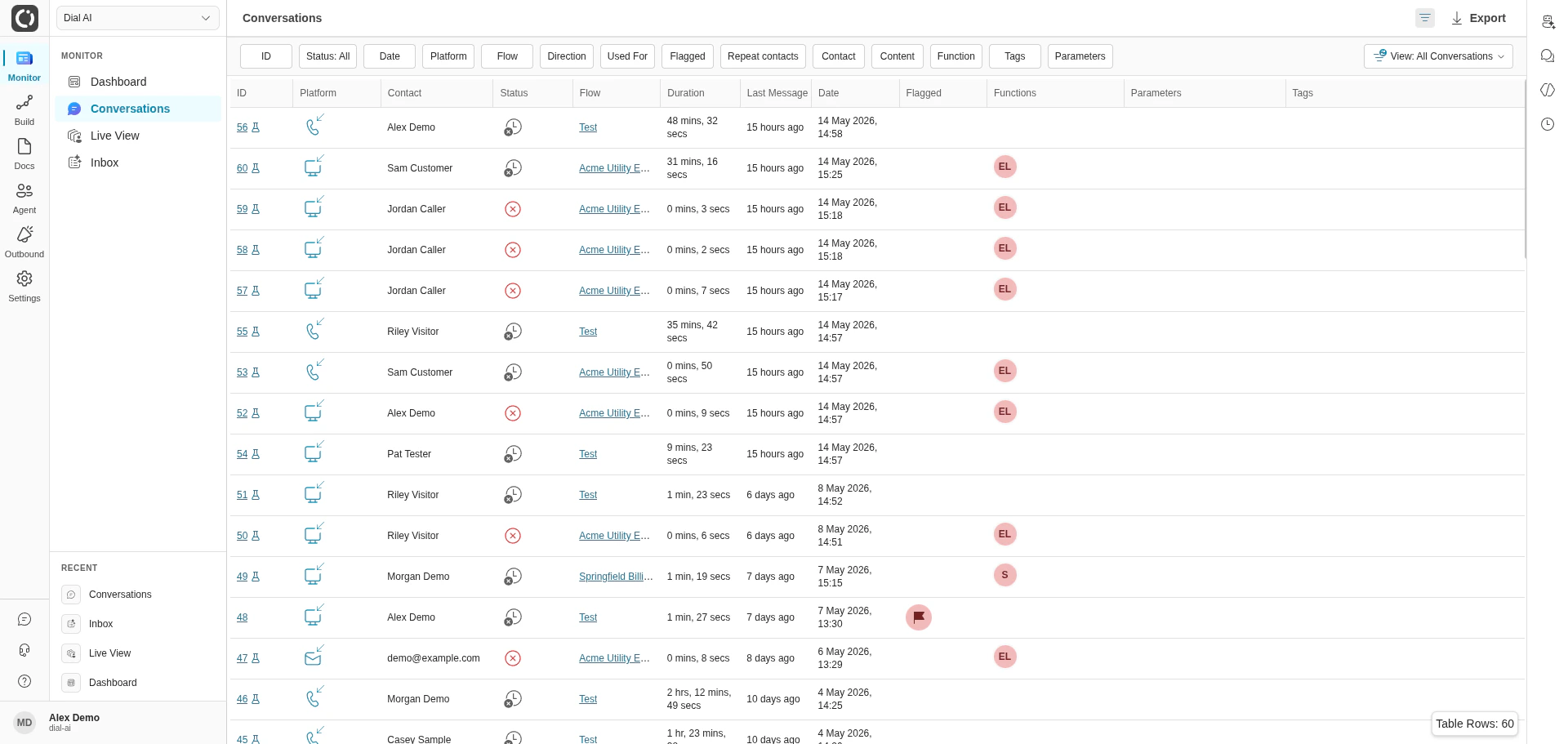Click the code brackets icon in right rail

pyautogui.click(x=1548, y=90)
